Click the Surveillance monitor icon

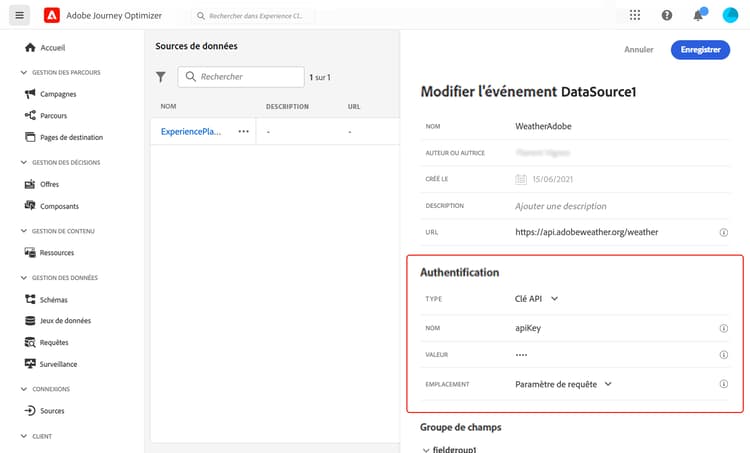click(x=30, y=364)
